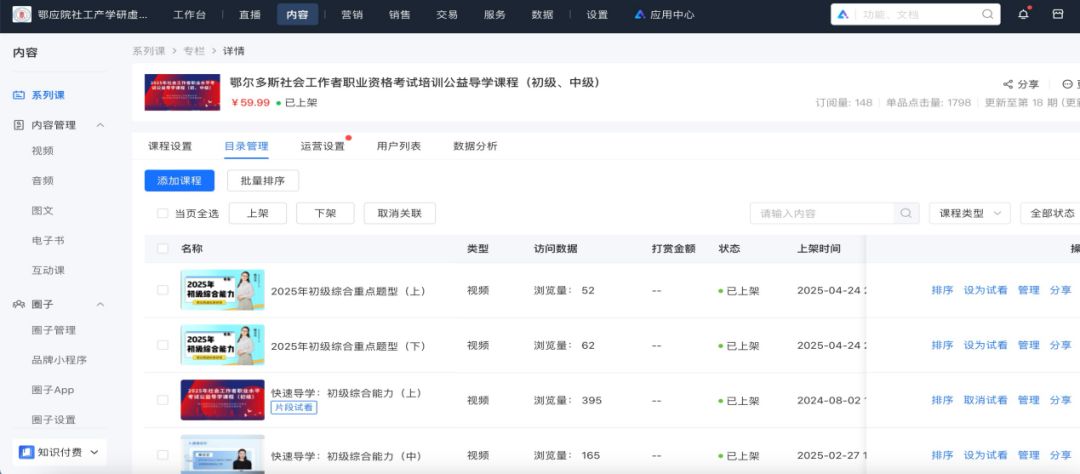Click the 系列课 sidebar icon
1080x474 pixels.
[19, 95]
